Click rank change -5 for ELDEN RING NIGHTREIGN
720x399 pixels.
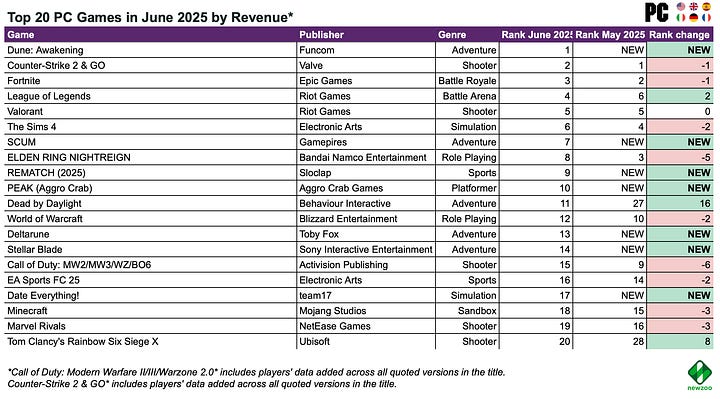[x=680, y=157]
